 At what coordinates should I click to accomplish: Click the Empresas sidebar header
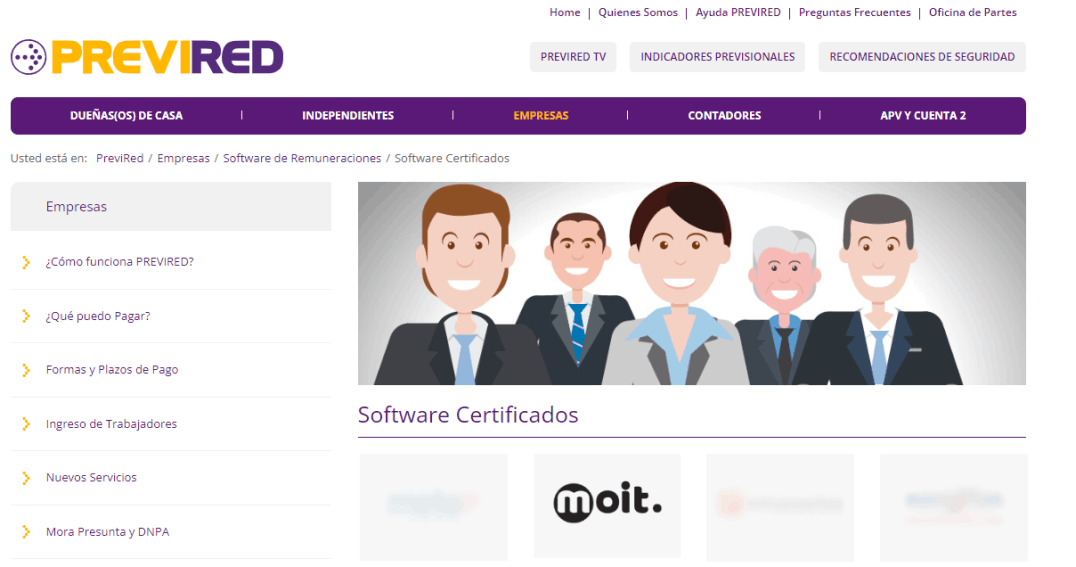pyautogui.click(x=171, y=207)
